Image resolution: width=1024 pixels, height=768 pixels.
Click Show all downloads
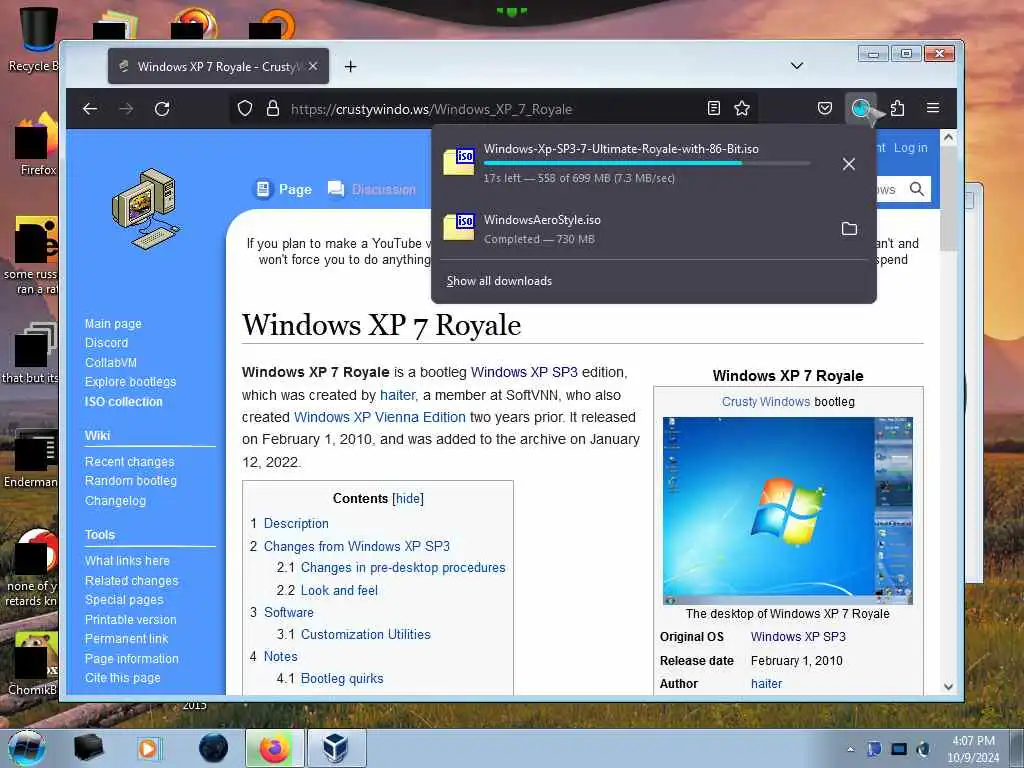tap(499, 281)
